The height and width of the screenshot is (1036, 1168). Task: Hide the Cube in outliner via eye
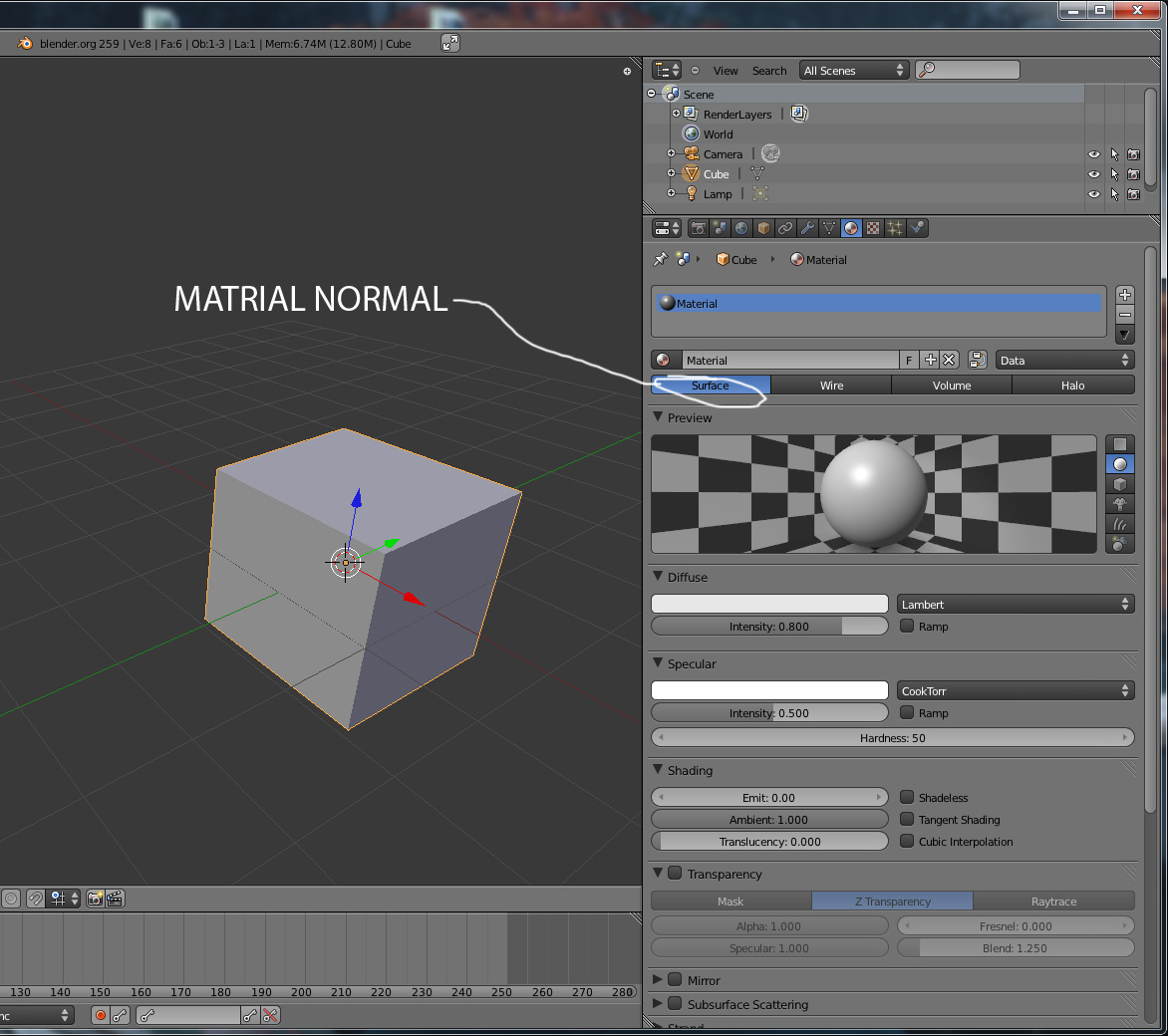click(1094, 174)
